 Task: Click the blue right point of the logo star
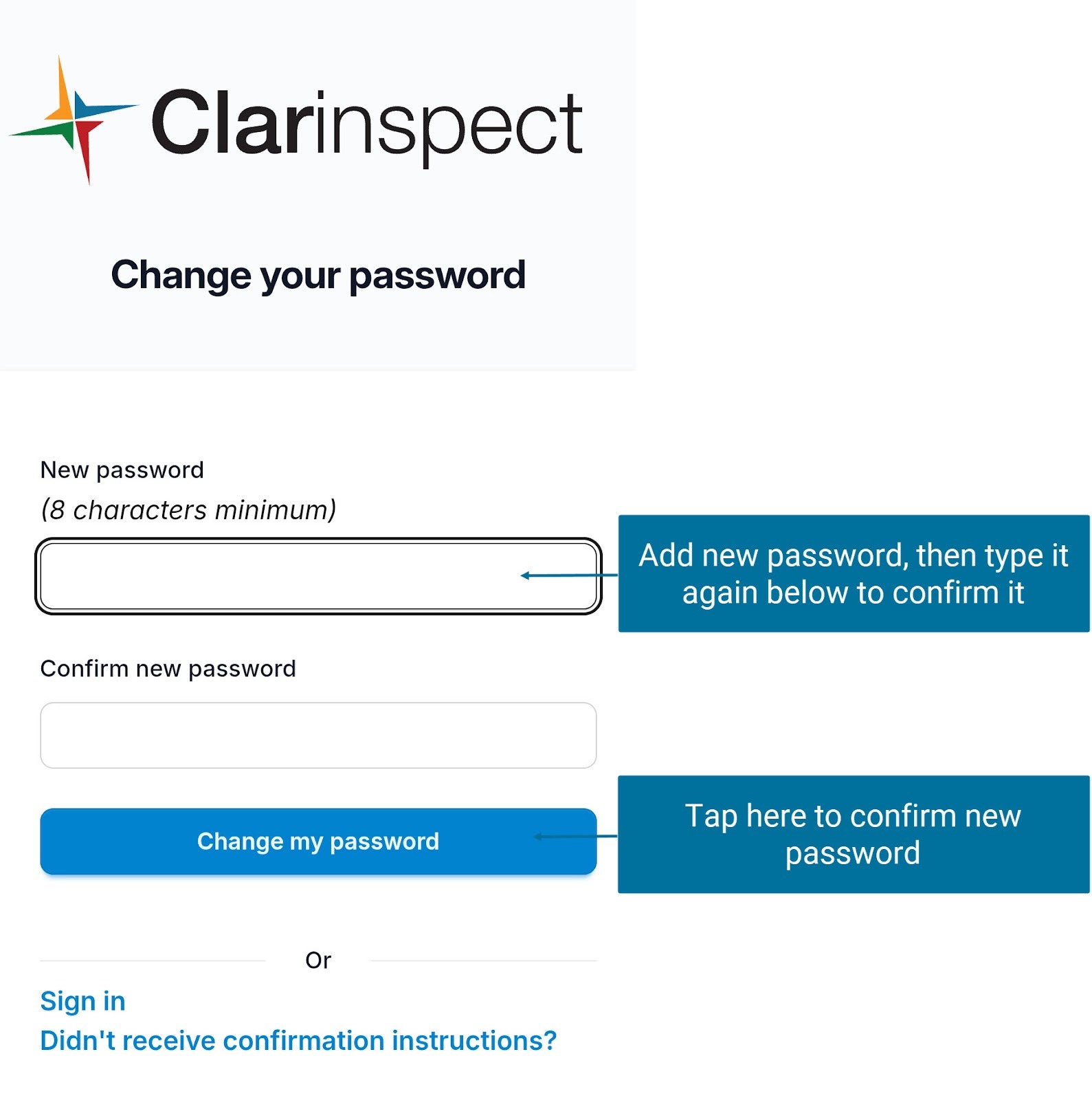(103, 109)
